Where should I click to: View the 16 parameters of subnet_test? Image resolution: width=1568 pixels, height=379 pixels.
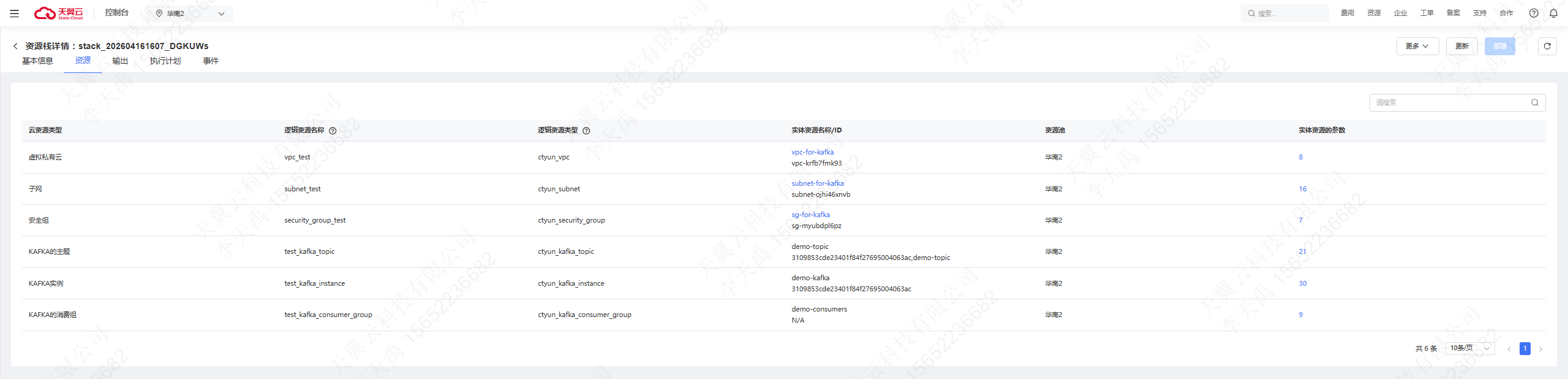click(x=1302, y=189)
